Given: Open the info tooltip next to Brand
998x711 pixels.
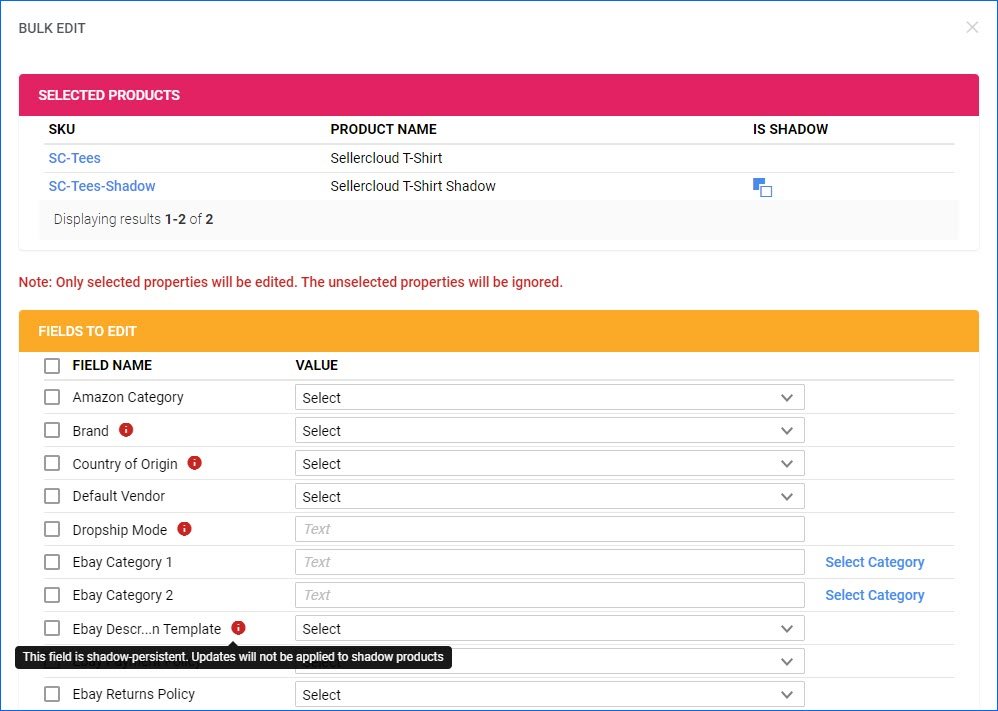Looking at the screenshot, I should pyautogui.click(x=125, y=430).
